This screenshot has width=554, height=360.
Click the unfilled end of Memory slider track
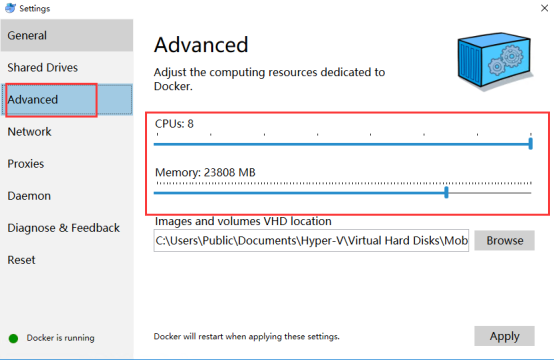[490, 193]
